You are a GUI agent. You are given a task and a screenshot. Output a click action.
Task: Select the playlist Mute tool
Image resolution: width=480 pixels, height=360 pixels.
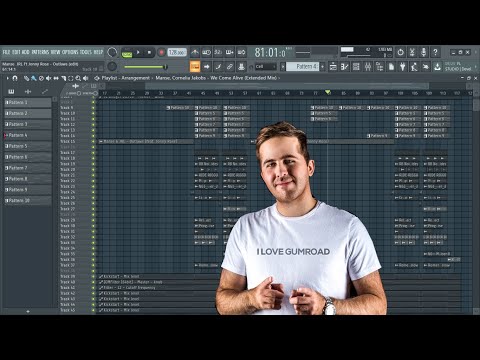48,78
